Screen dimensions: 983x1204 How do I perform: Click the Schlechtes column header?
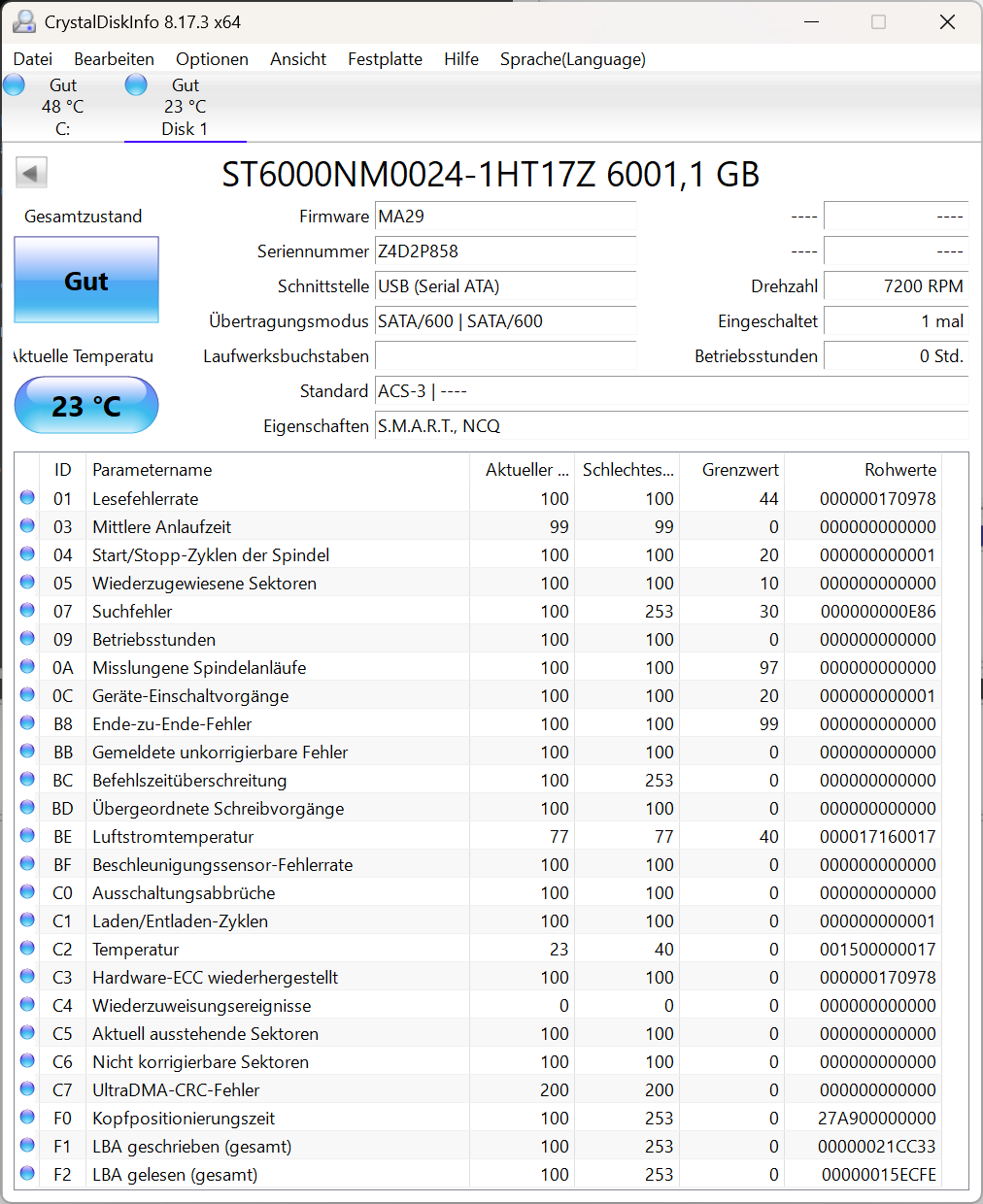click(627, 470)
